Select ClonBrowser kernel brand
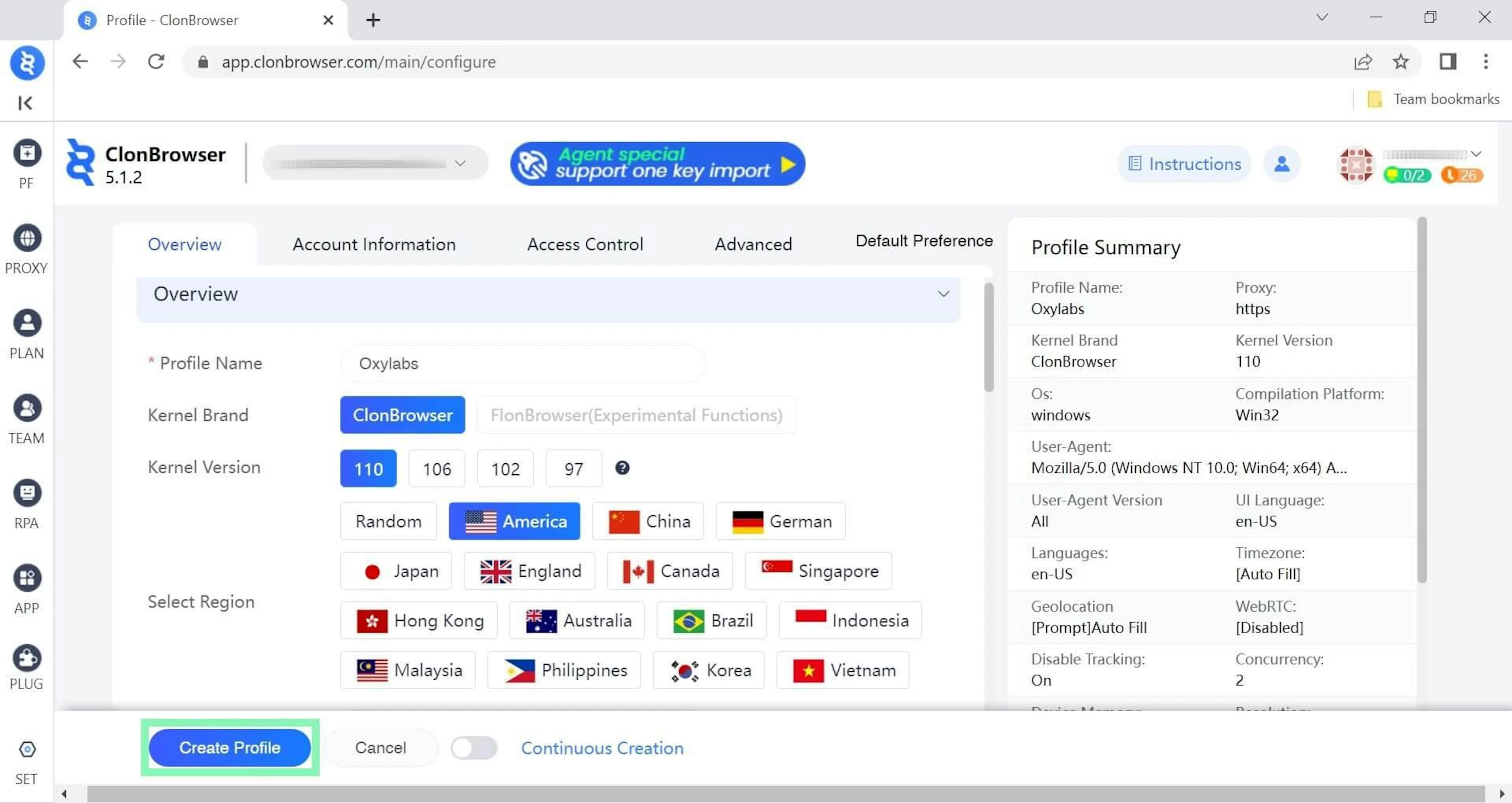The width and height of the screenshot is (1512, 803). (403, 415)
